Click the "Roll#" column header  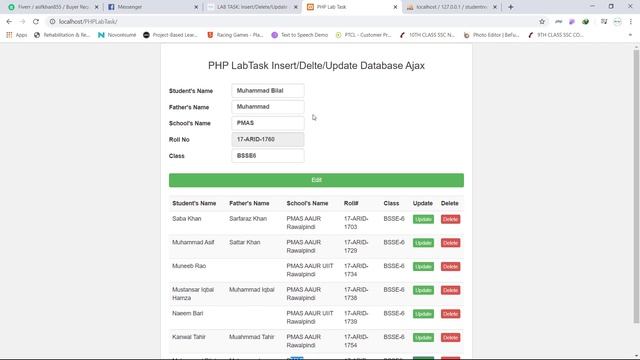tap(351, 203)
